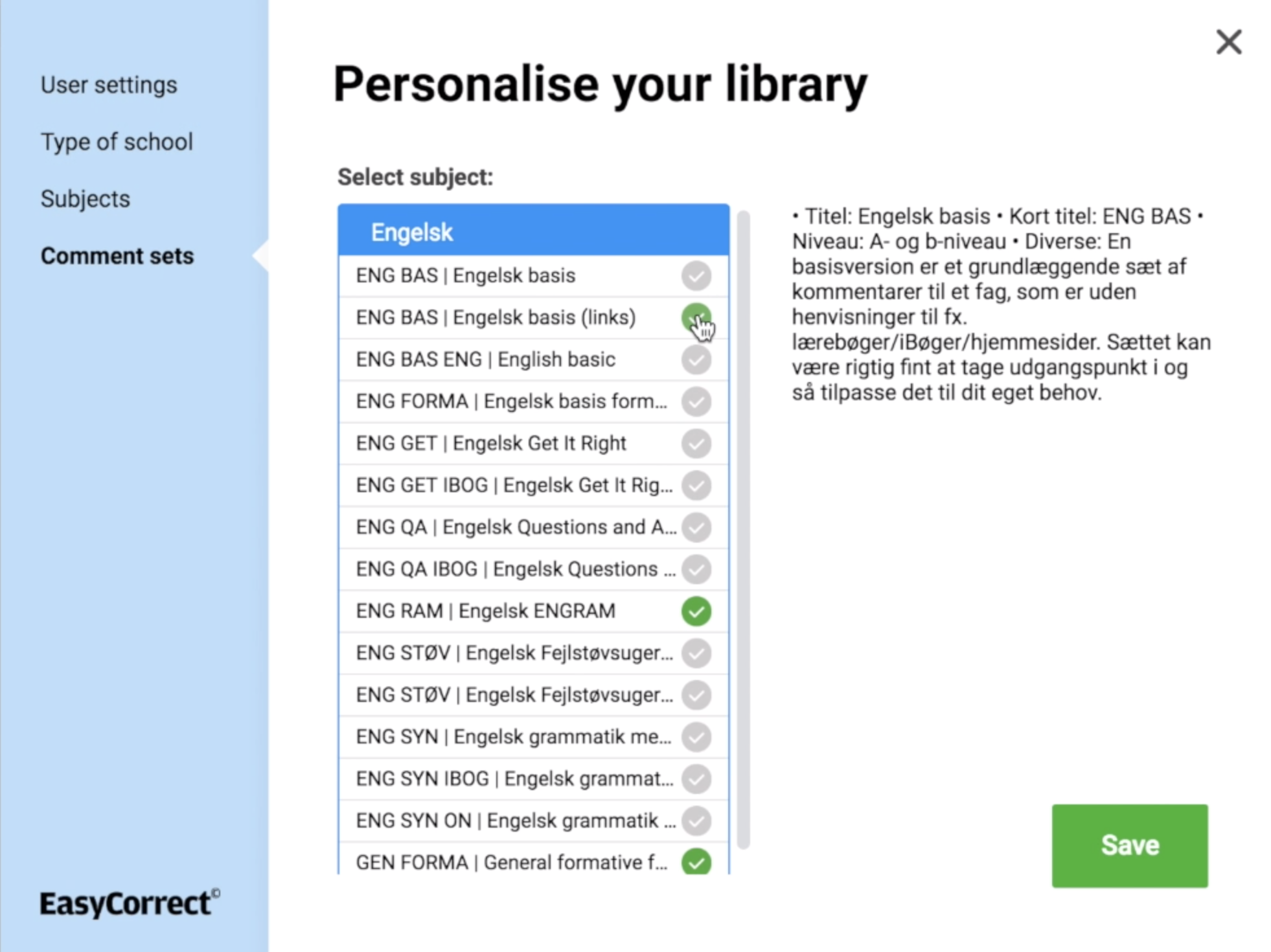
Task: Tick the ENG GET Engelsk Get It Right checkmark
Action: (x=696, y=444)
